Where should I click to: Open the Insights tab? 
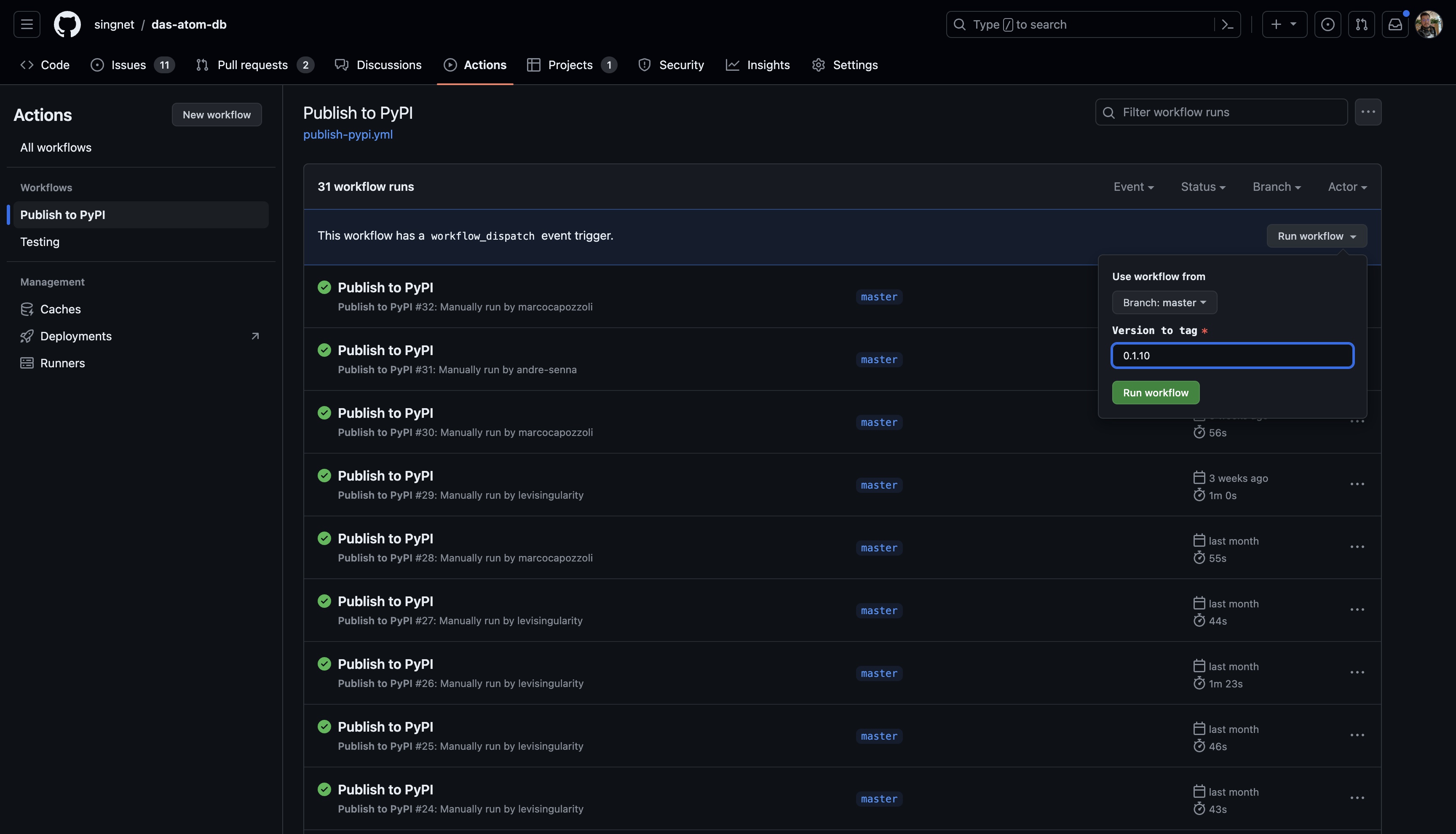tap(758, 65)
